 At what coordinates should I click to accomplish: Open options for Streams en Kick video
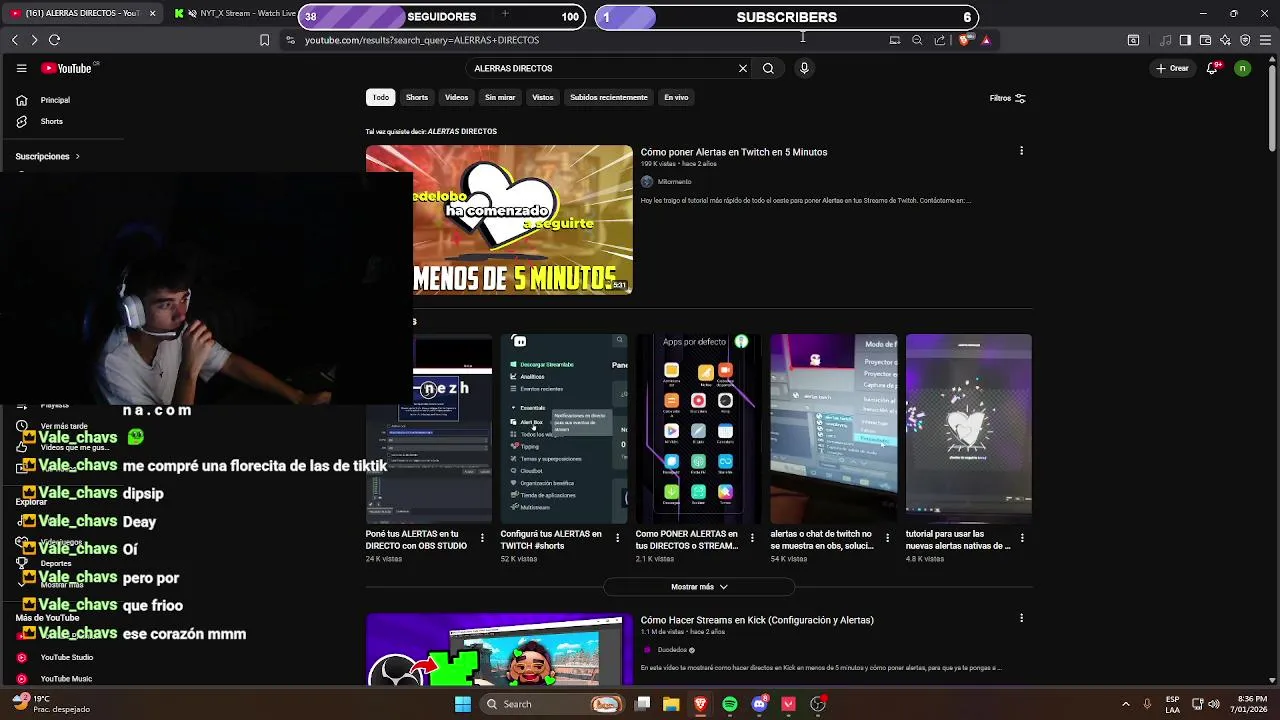[1021, 619]
